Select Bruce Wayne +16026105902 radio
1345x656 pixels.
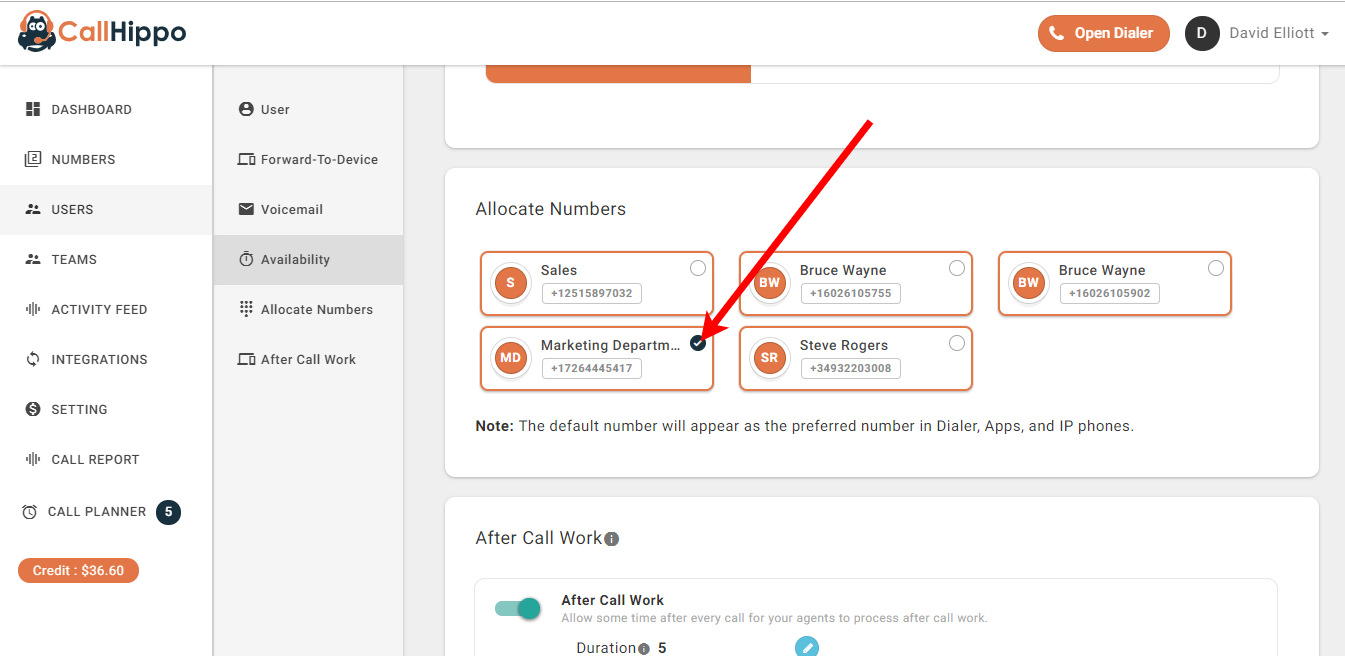pos(1216,268)
